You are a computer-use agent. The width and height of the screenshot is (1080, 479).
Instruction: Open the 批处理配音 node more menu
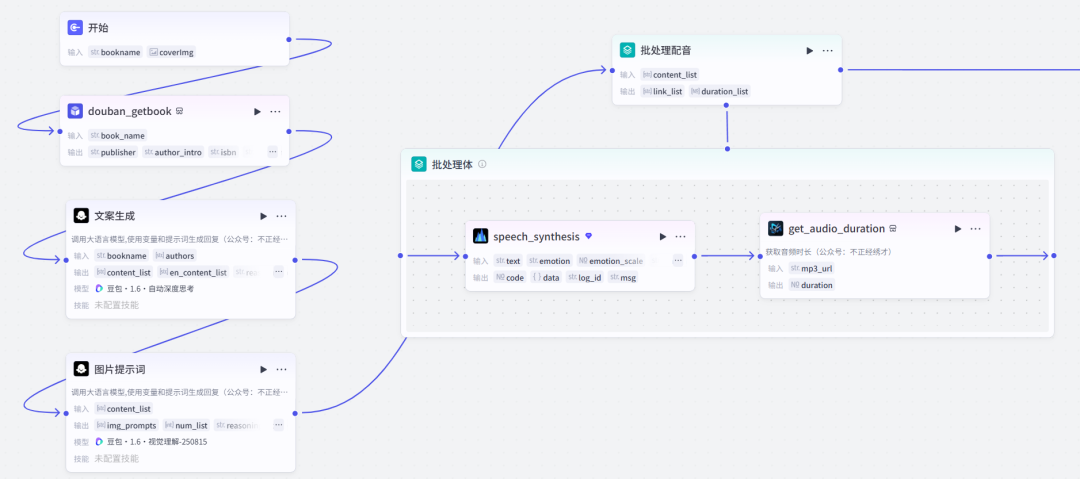pyautogui.click(x=827, y=50)
